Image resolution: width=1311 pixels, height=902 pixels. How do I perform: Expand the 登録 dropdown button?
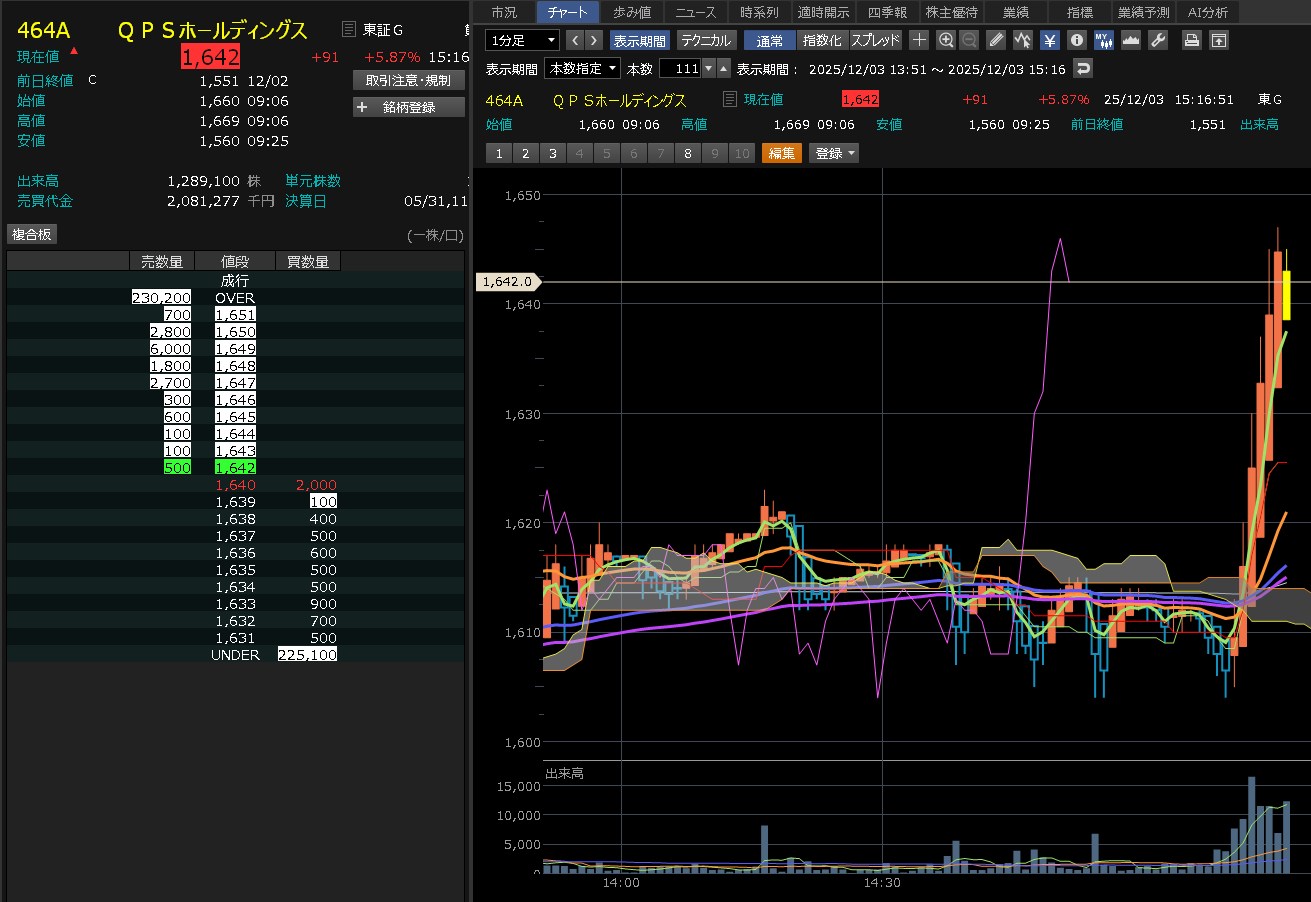tap(834, 153)
